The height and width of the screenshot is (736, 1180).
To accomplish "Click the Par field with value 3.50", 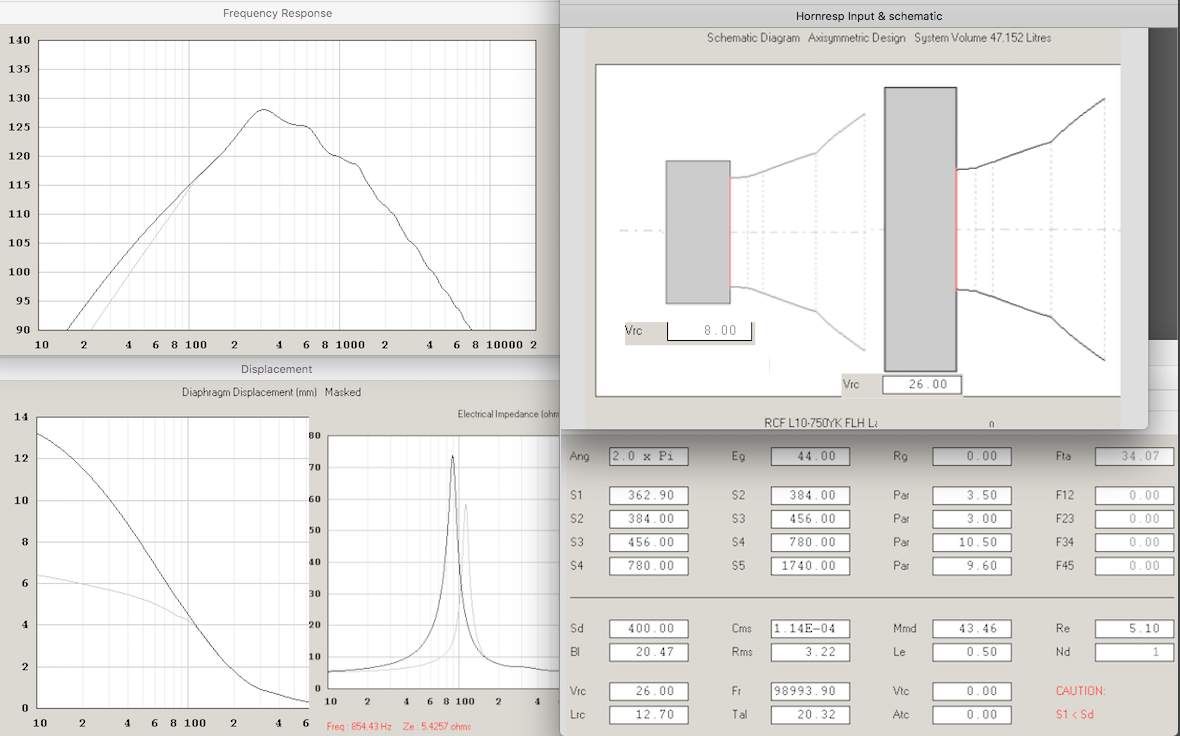I will pyautogui.click(x=972, y=495).
